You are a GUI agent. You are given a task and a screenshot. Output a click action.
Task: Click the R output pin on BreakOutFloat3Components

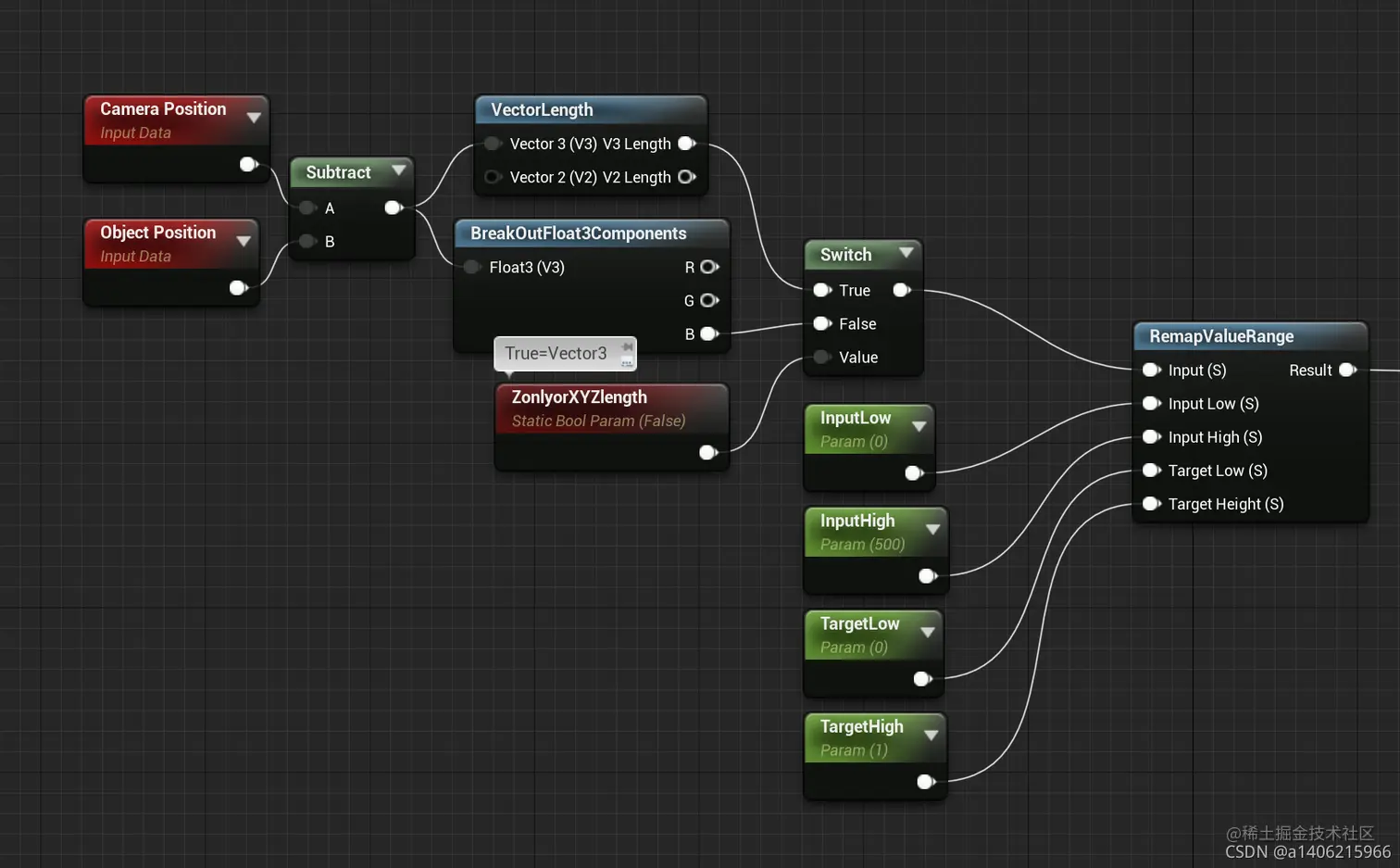[708, 267]
